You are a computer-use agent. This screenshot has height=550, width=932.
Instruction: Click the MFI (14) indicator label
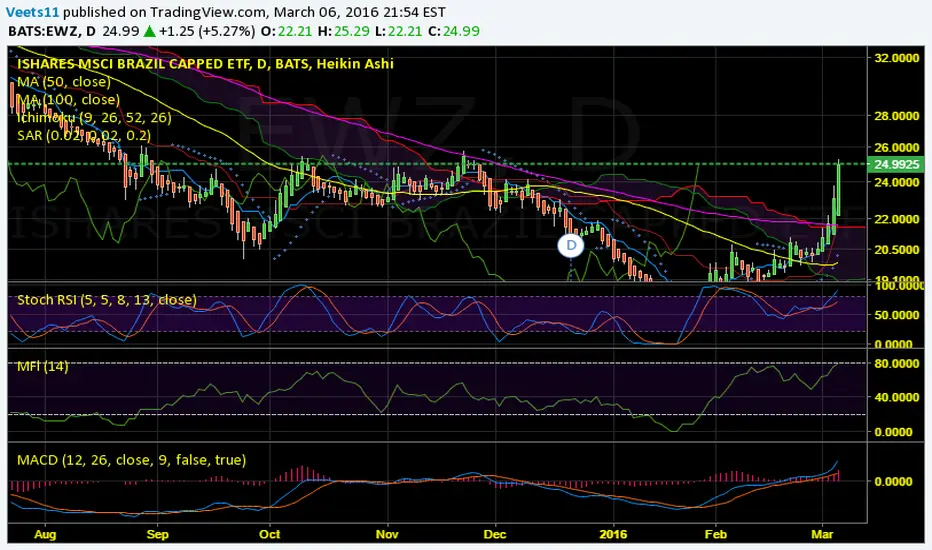click(x=42, y=366)
